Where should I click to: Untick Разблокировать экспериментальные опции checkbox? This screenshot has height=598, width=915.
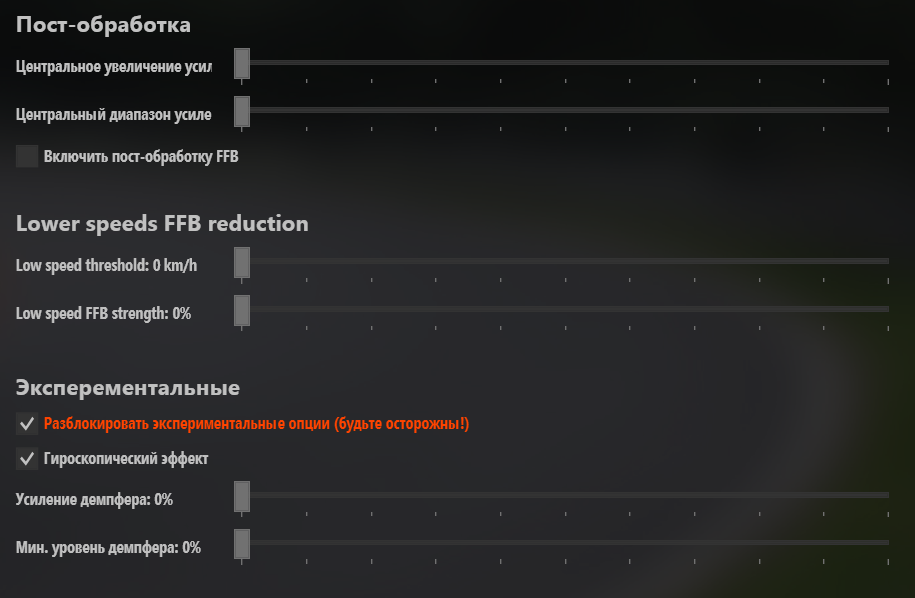(x=27, y=424)
